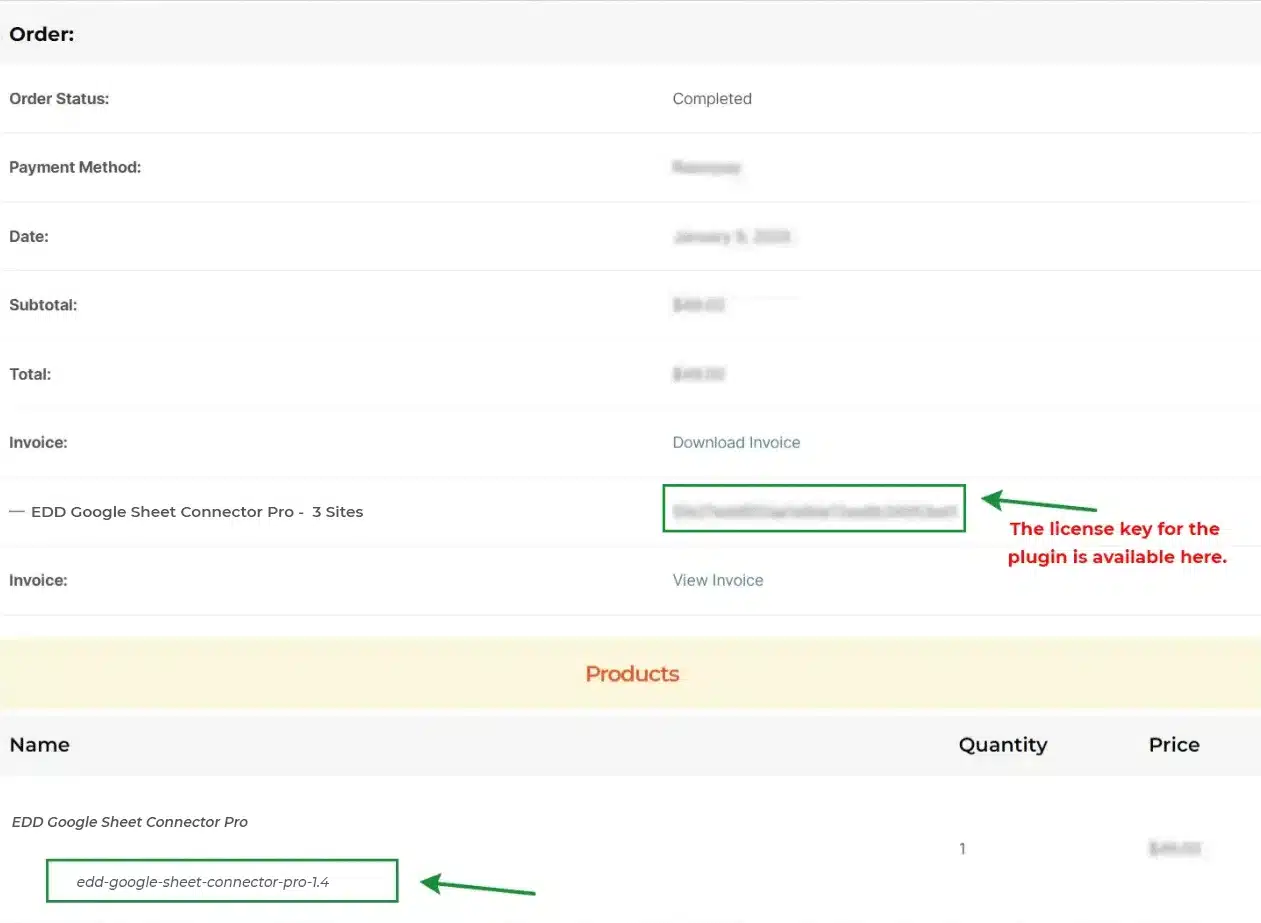Click the Download Invoice link
Screen dimensions: 1261x923
[x=736, y=442]
